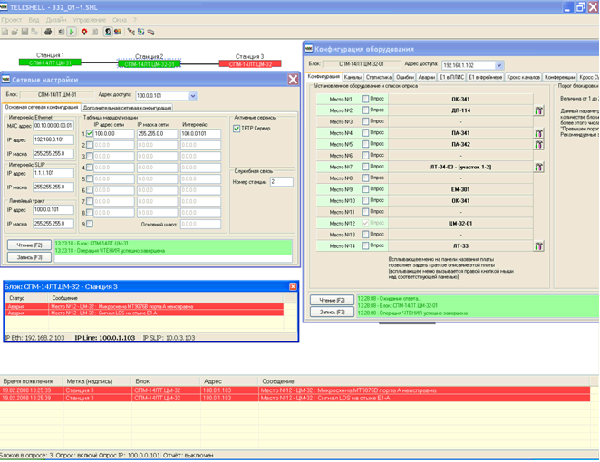Viewport: 600px width, 462px height.
Task: Open the Окна menu
Action: click(119, 20)
